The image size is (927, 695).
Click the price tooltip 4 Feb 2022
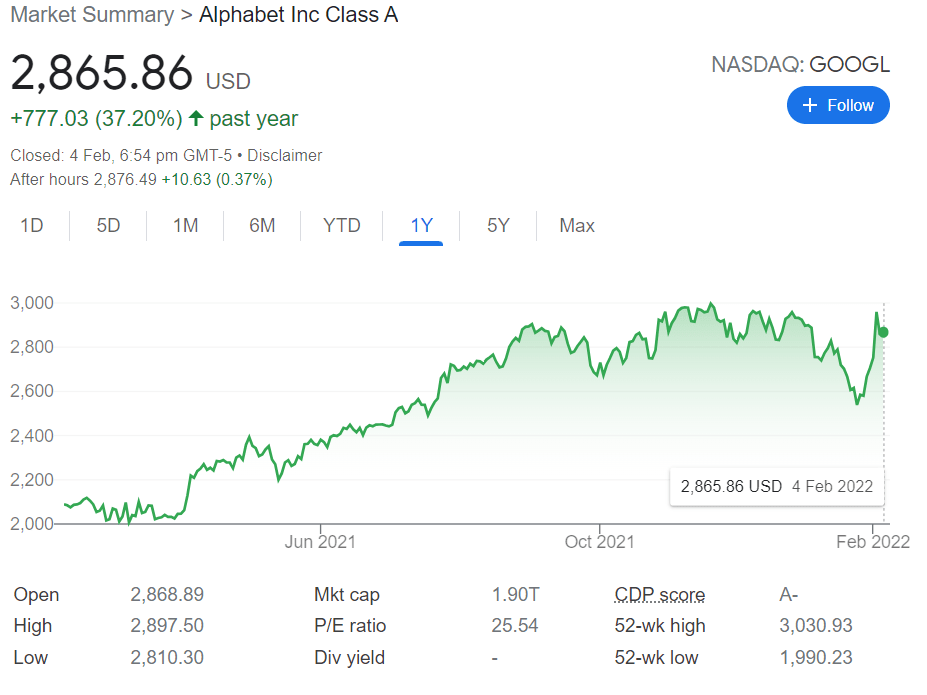776,487
